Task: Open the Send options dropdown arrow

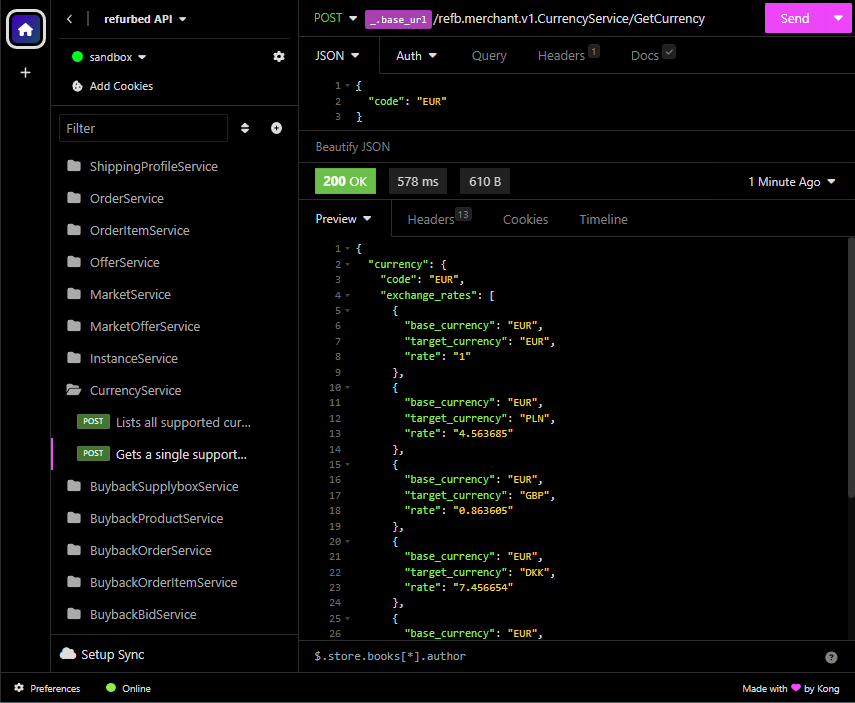Action: [839, 18]
